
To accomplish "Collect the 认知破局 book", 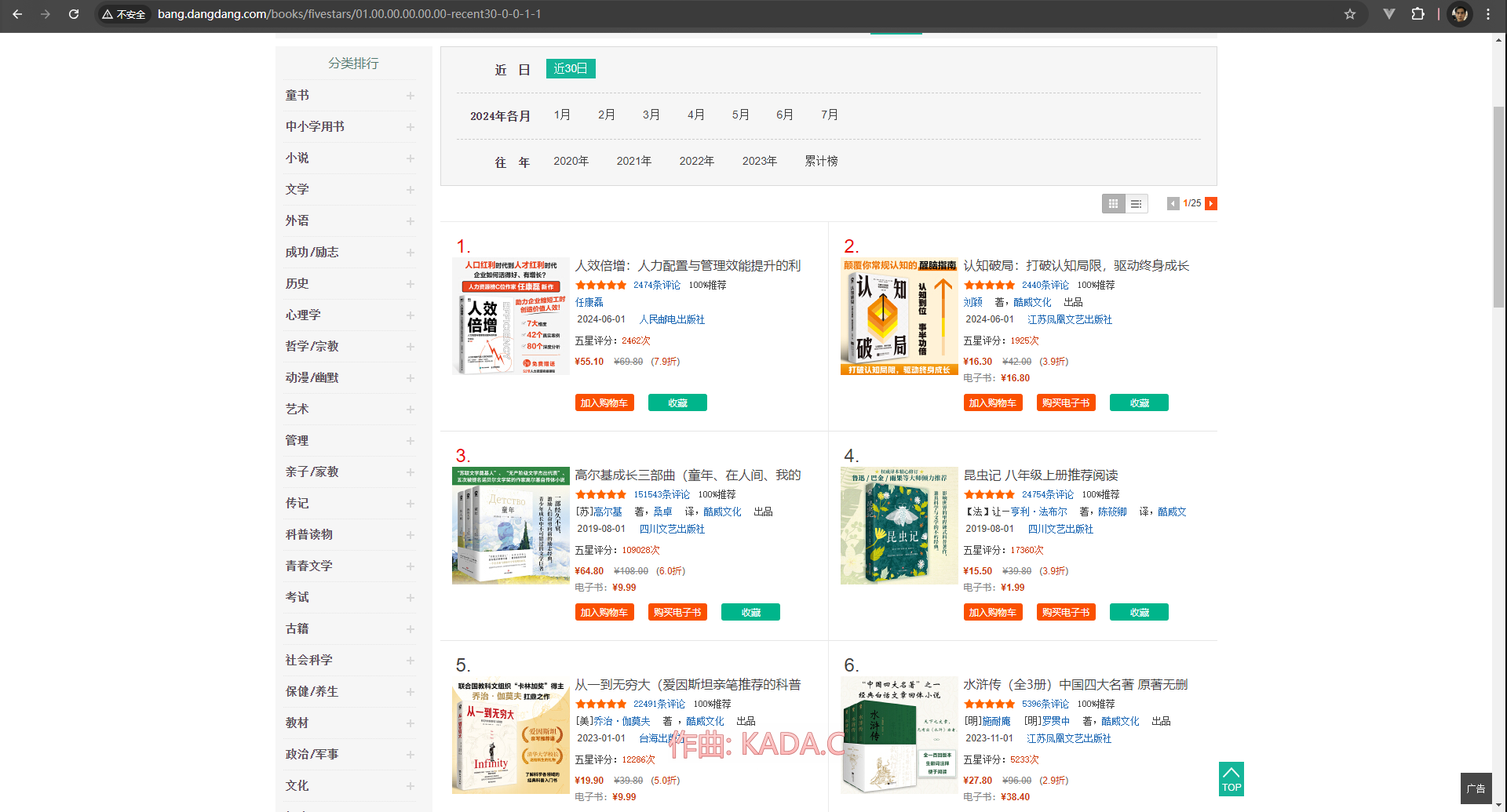I will pyautogui.click(x=1139, y=402).
